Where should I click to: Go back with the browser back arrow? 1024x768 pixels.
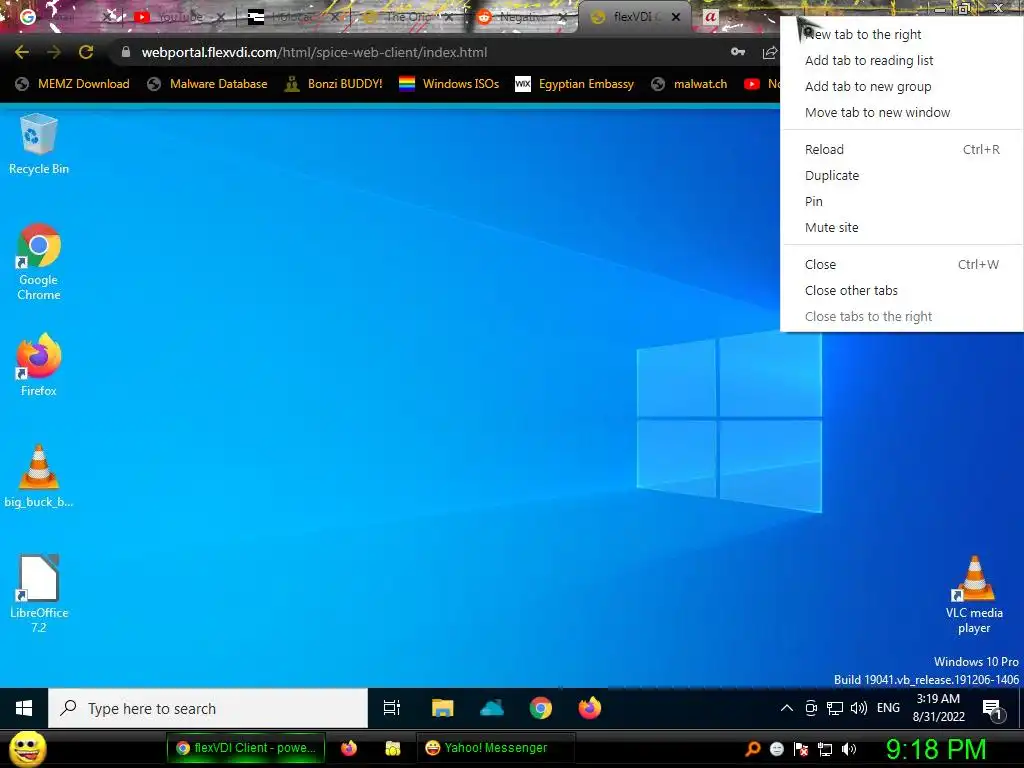pyautogui.click(x=22, y=52)
